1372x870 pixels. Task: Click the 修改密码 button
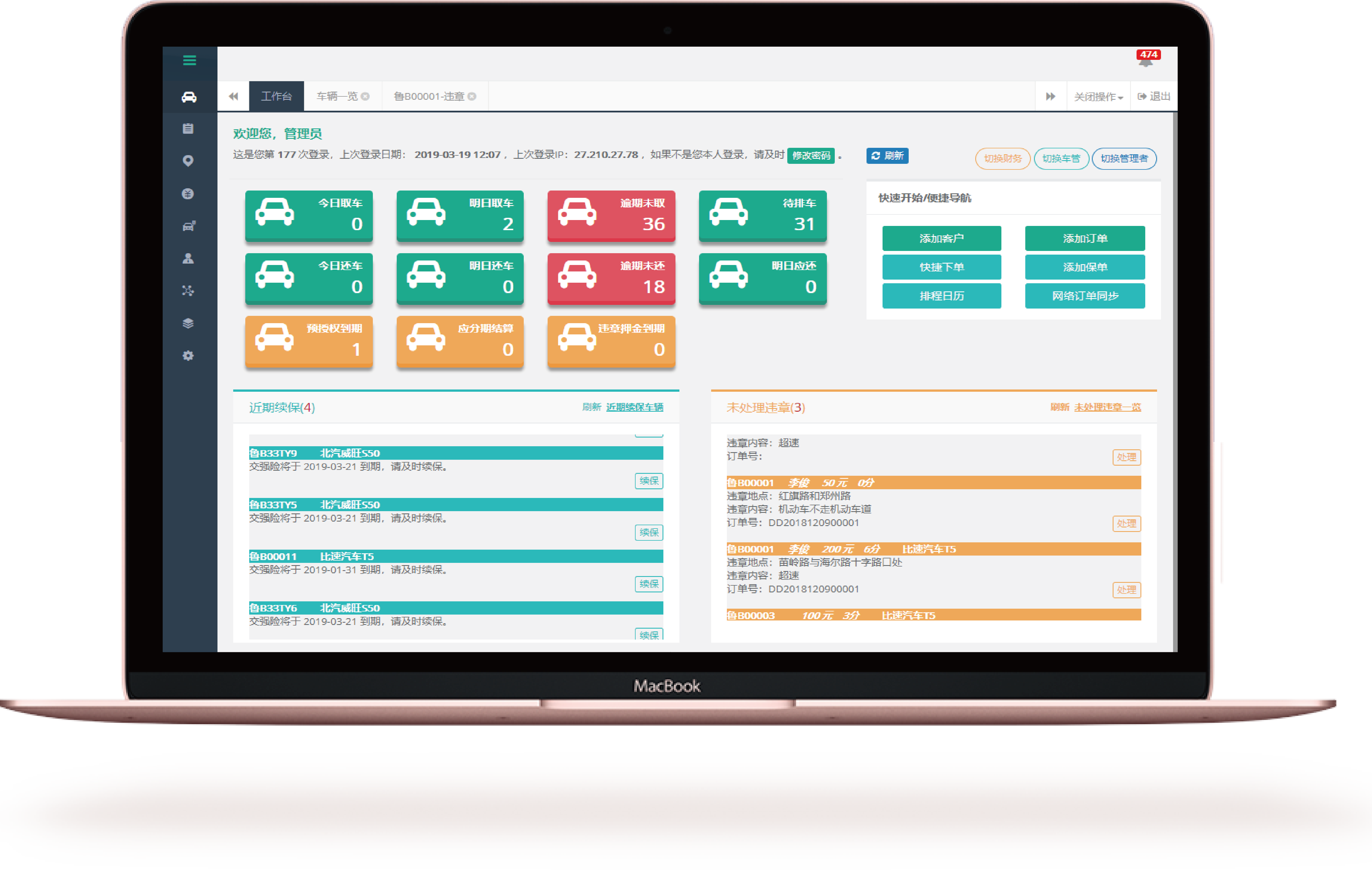click(811, 156)
